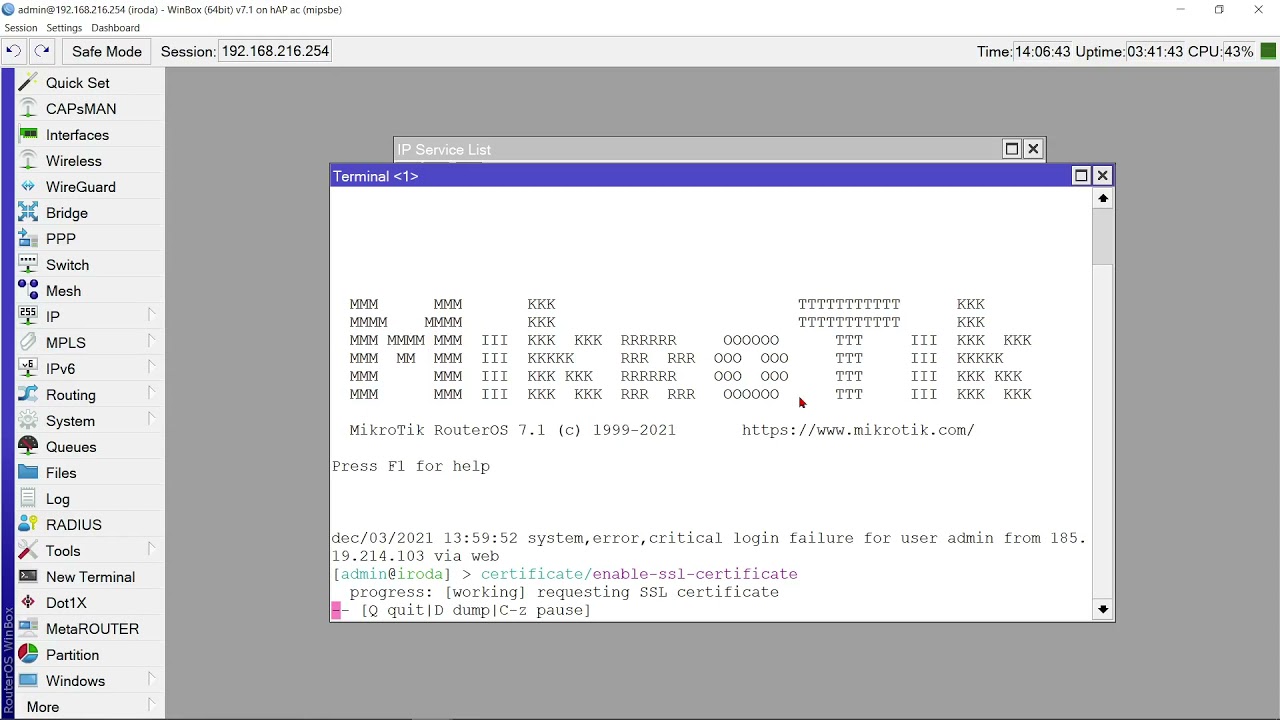
Task: Click the Dot1X icon in sidebar
Action: pyautogui.click(x=28, y=603)
